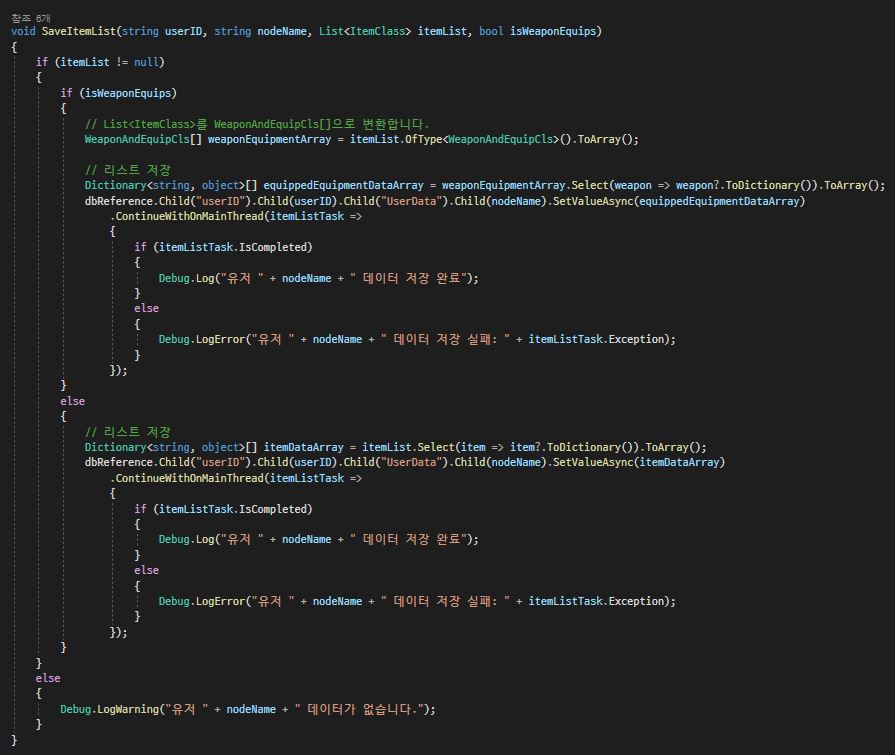Click SetValueAsync(itemDataArray) call
Image resolution: width=895 pixels, height=755 pixels.
[x=639, y=462]
